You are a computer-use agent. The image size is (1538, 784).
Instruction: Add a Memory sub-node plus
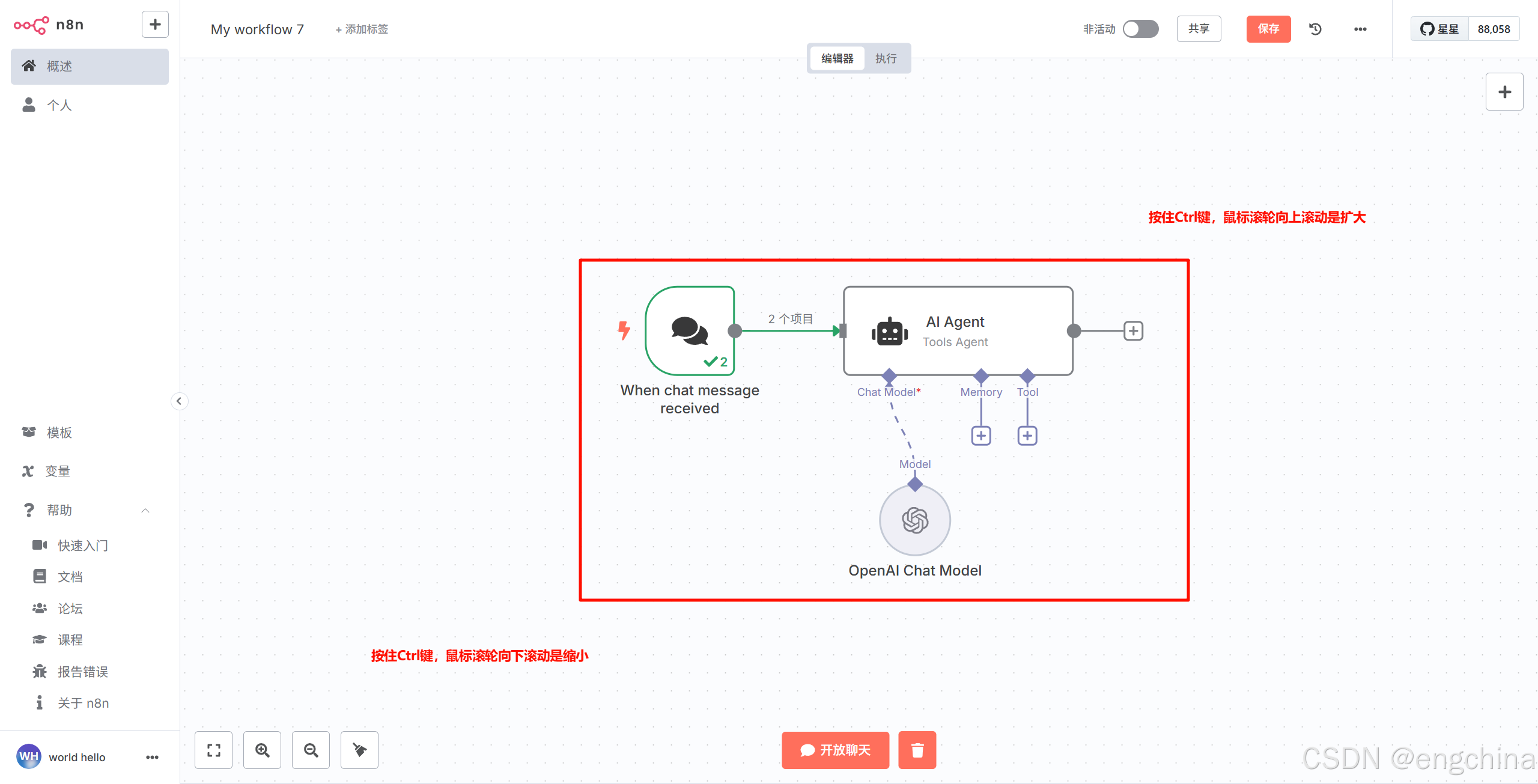(x=981, y=436)
